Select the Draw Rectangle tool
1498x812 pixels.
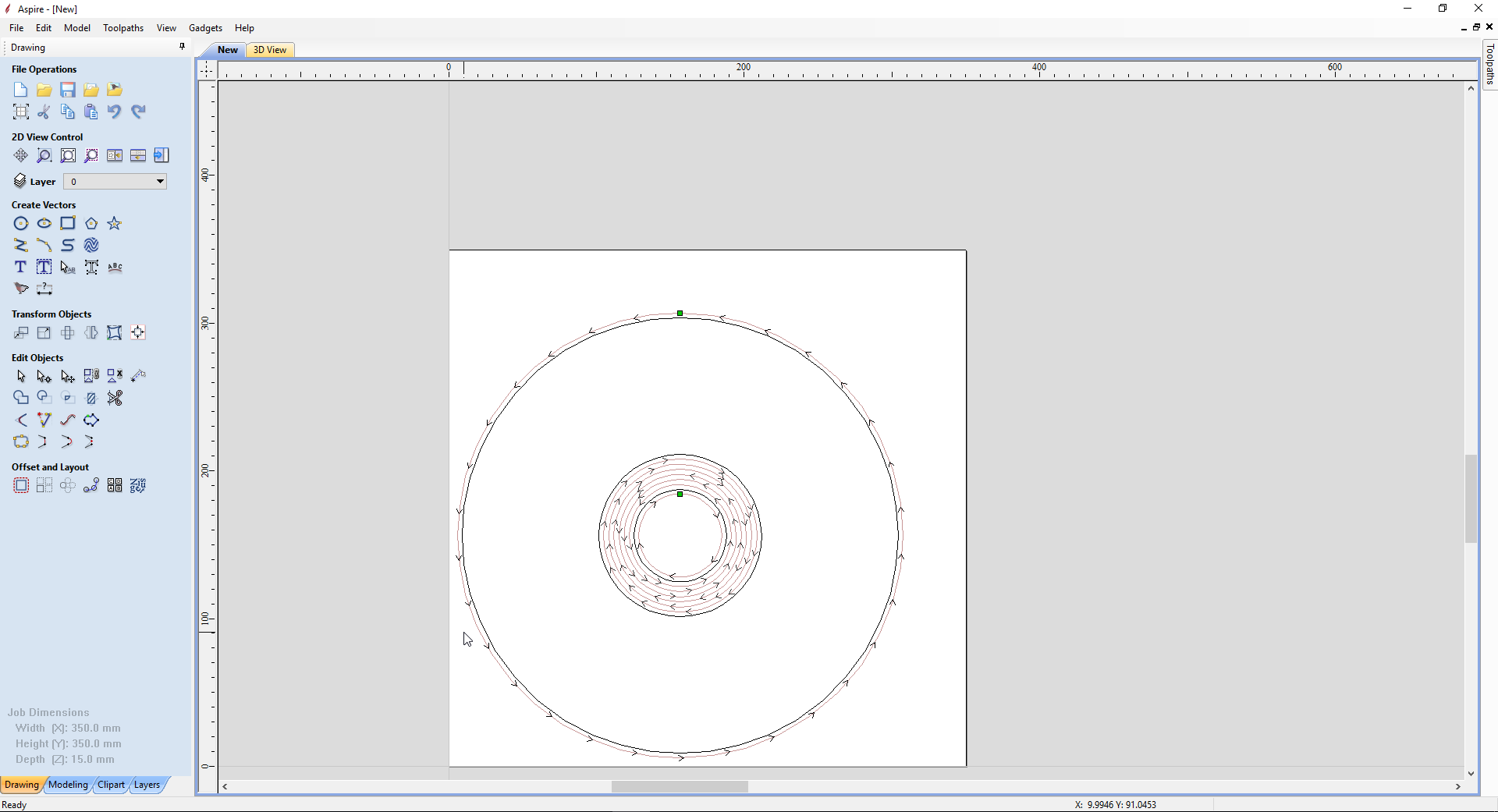pos(68,223)
